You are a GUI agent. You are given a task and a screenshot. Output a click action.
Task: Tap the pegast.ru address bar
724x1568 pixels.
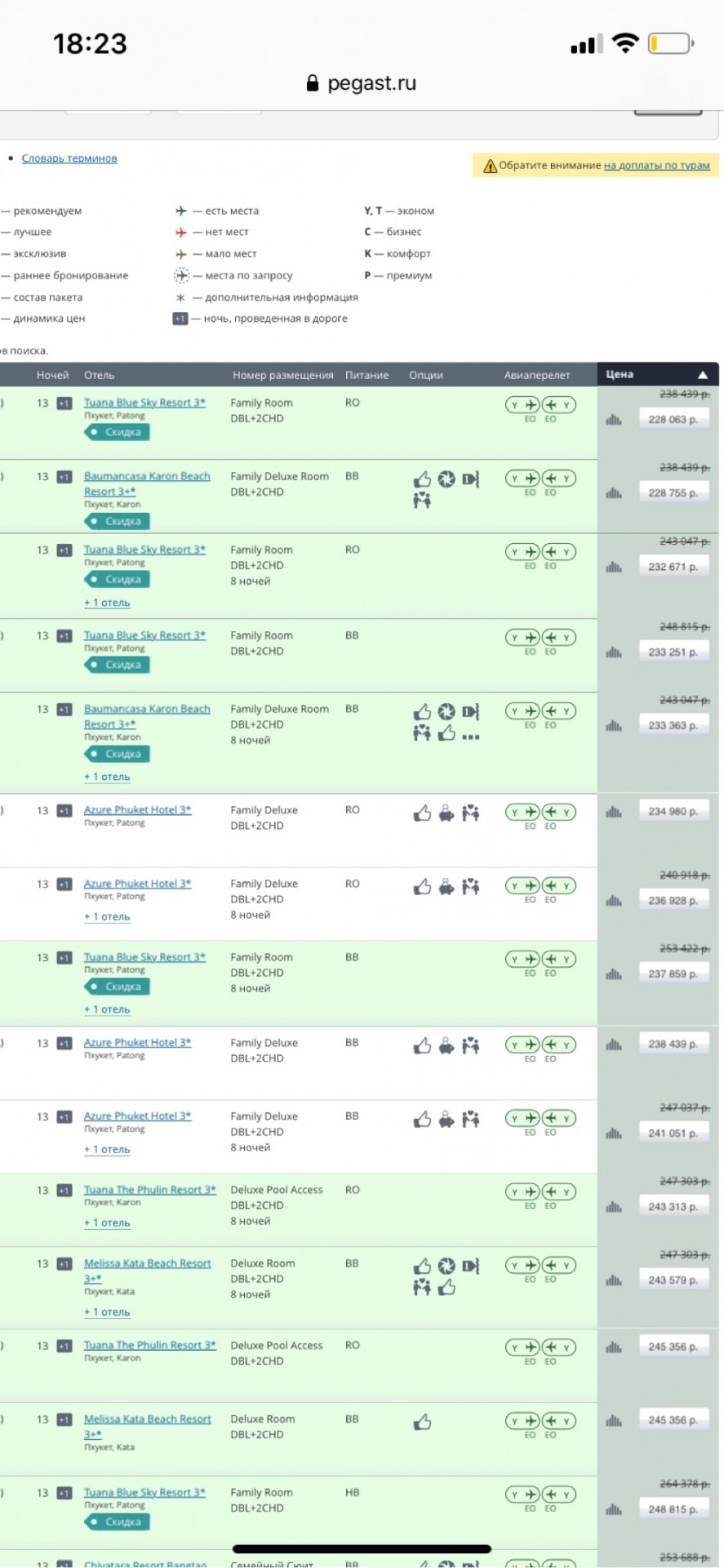(362, 83)
